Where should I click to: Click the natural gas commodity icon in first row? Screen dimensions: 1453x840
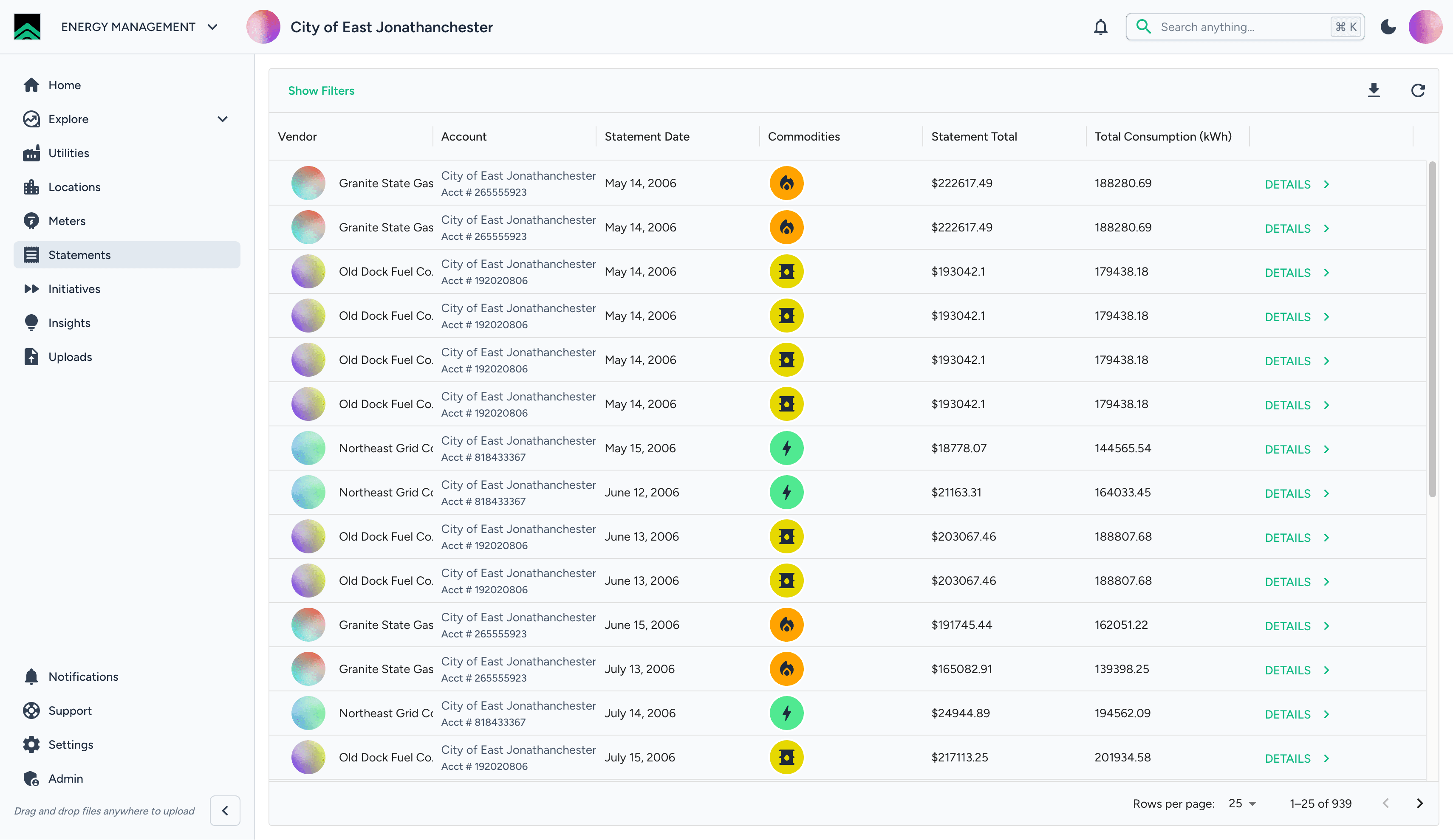(786, 183)
